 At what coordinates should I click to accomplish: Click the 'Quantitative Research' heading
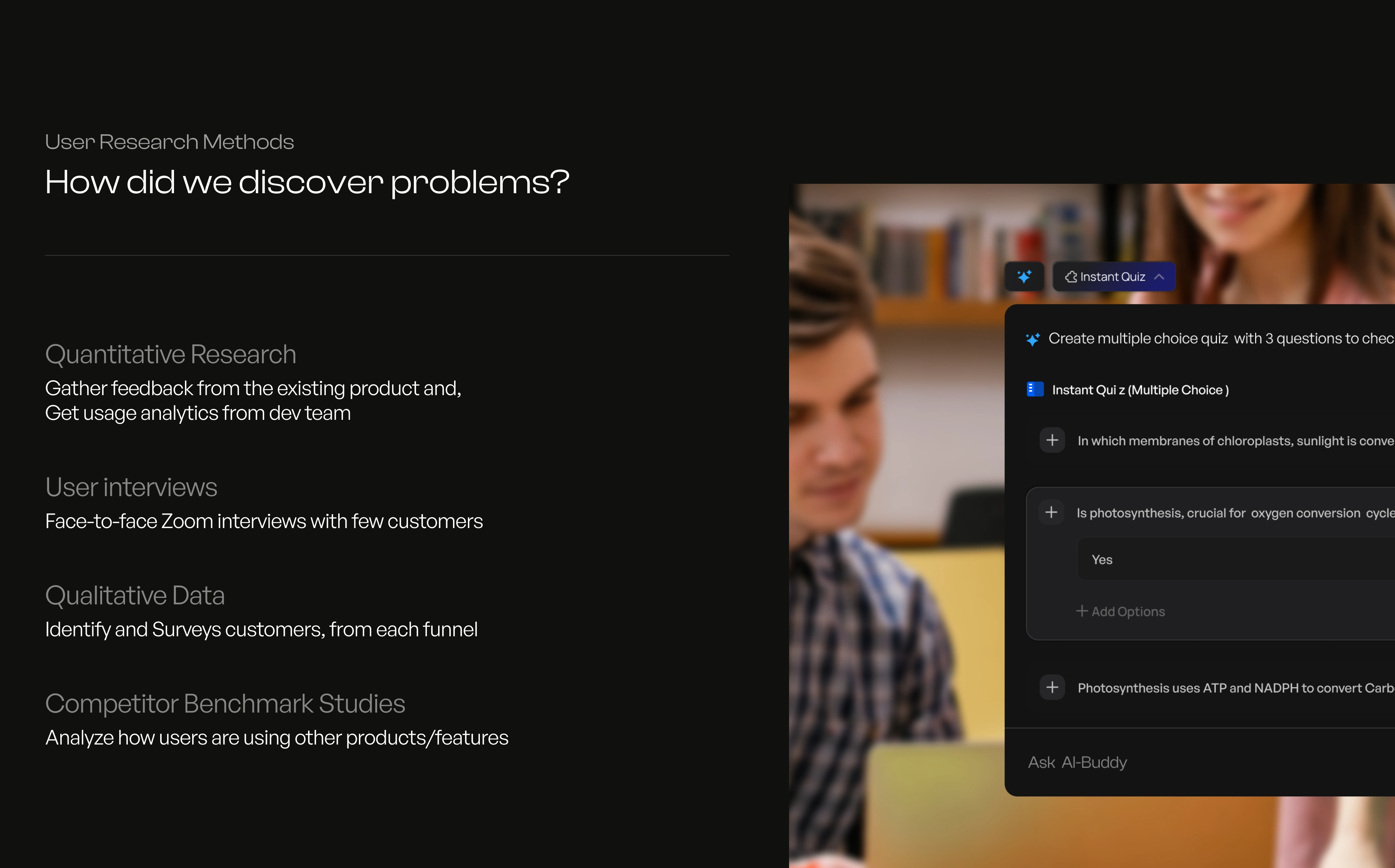(170, 354)
